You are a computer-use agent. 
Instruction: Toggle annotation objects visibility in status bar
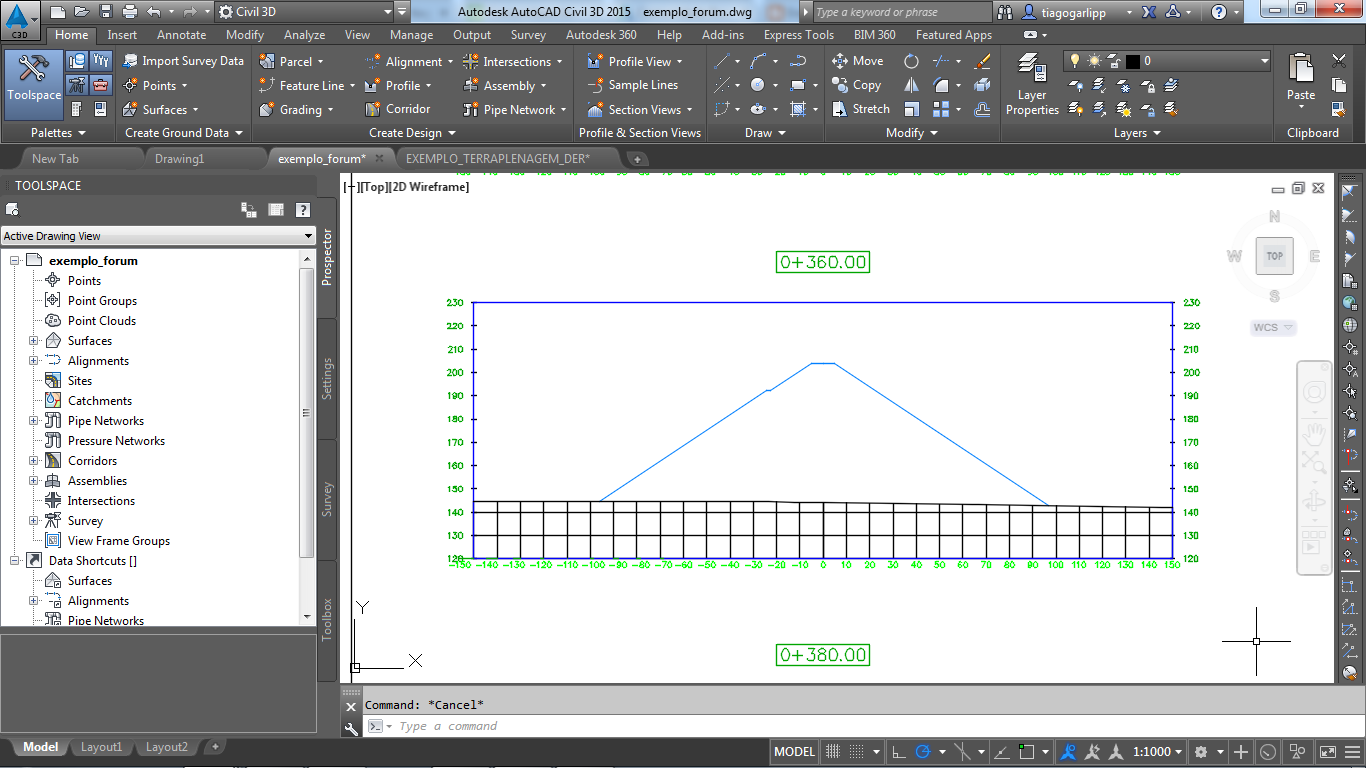(1069, 752)
